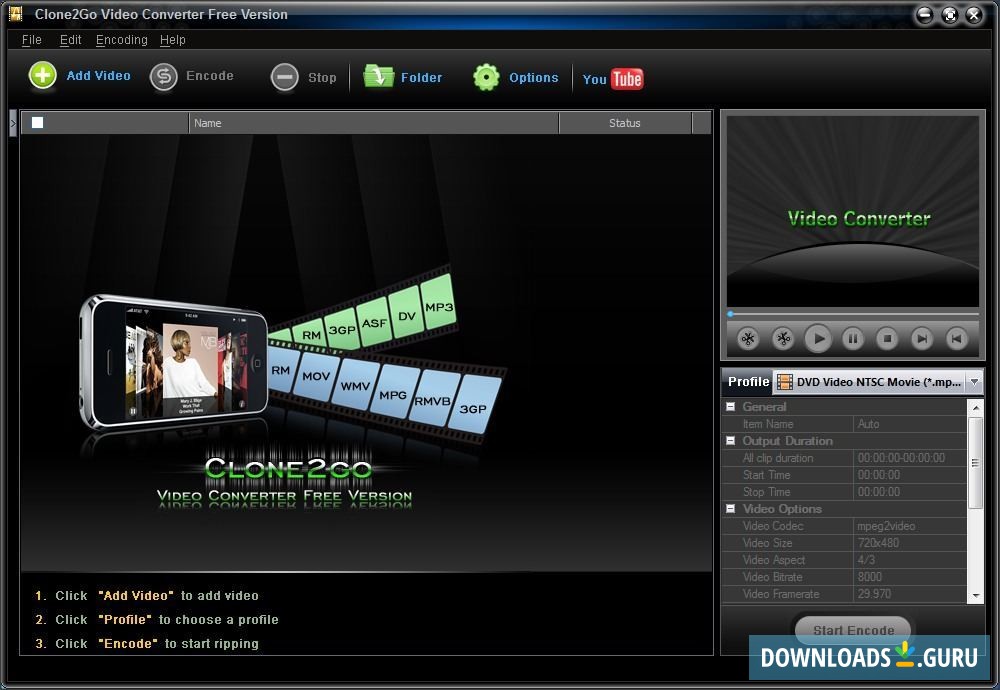Click the Video Bitrate value 8000
Viewport: 1000px width, 690px height.
pos(910,577)
